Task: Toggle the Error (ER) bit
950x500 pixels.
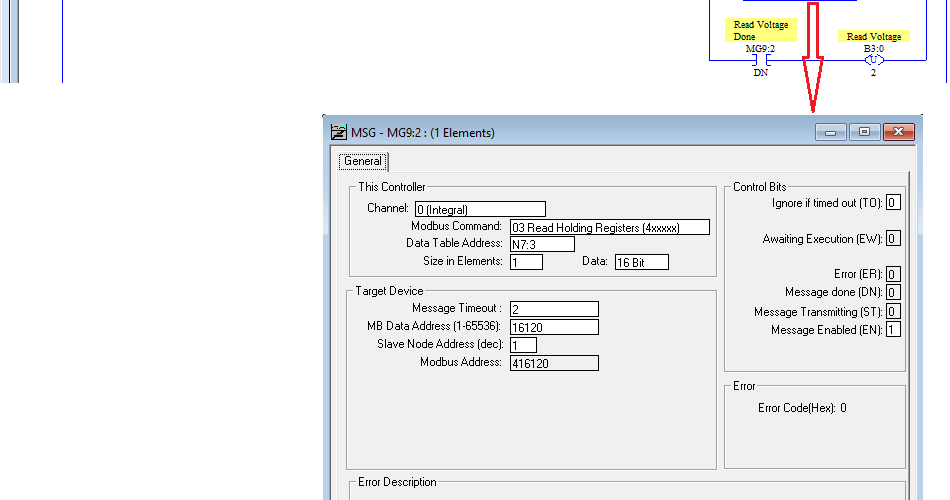Action: 893,274
